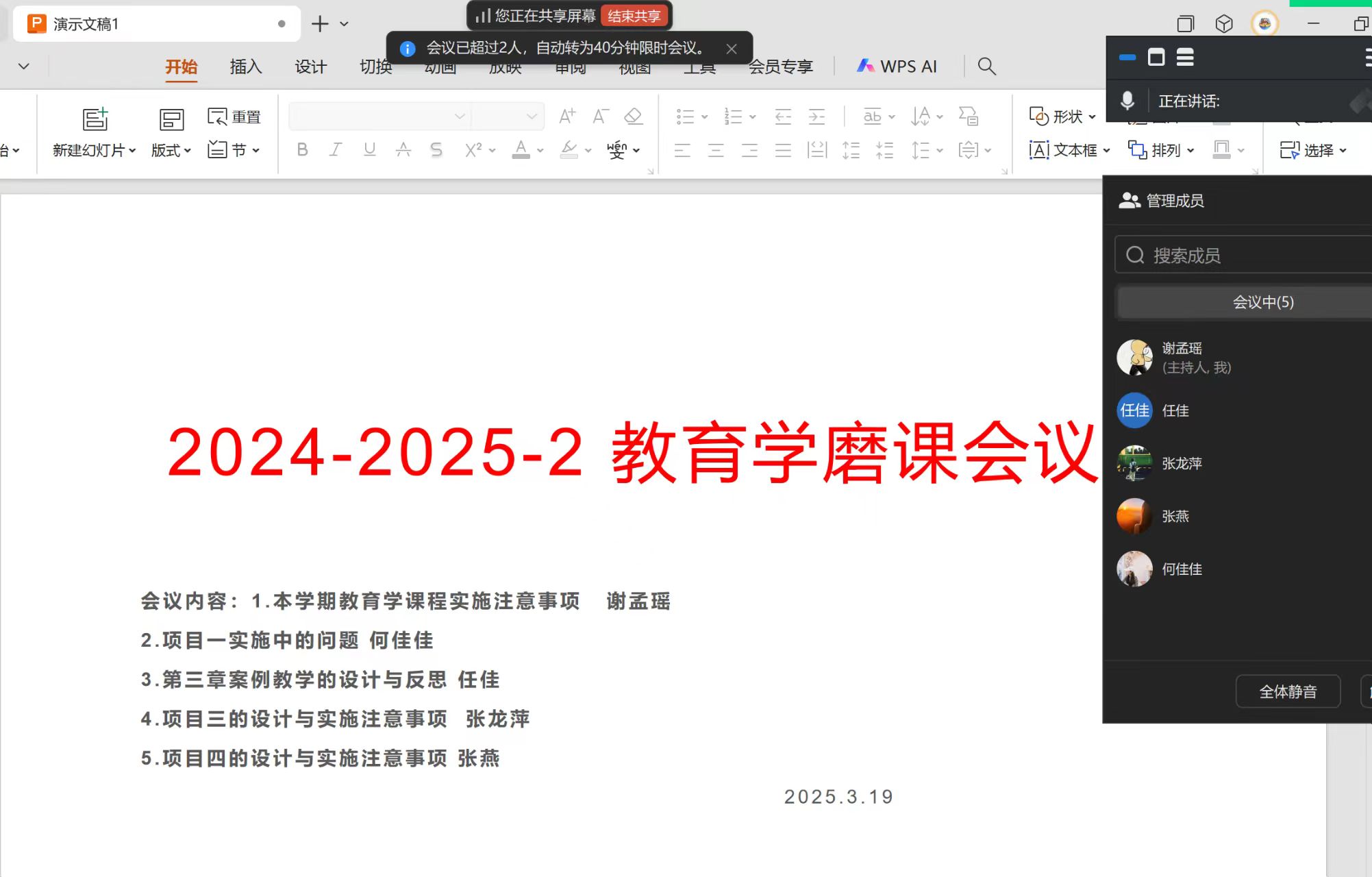Viewport: 1372px width, 877px height.
Task: Toggle bold formatting
Action: tap(302, 150)
